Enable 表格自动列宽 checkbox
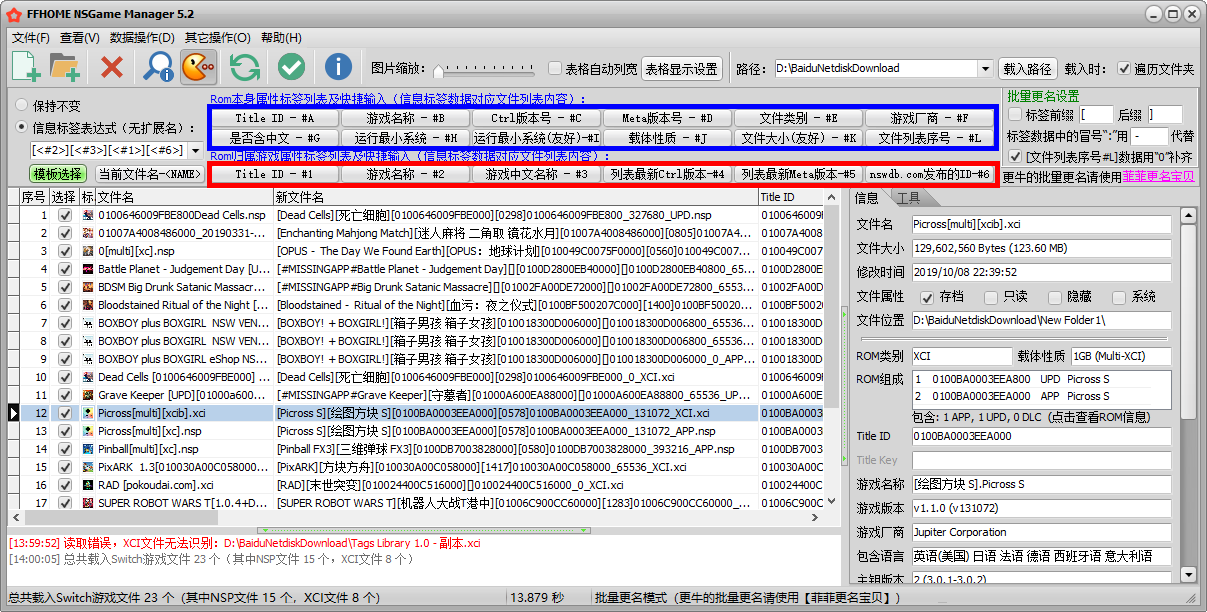Screen dimensions: 1207x612 (x=555, y=68)
